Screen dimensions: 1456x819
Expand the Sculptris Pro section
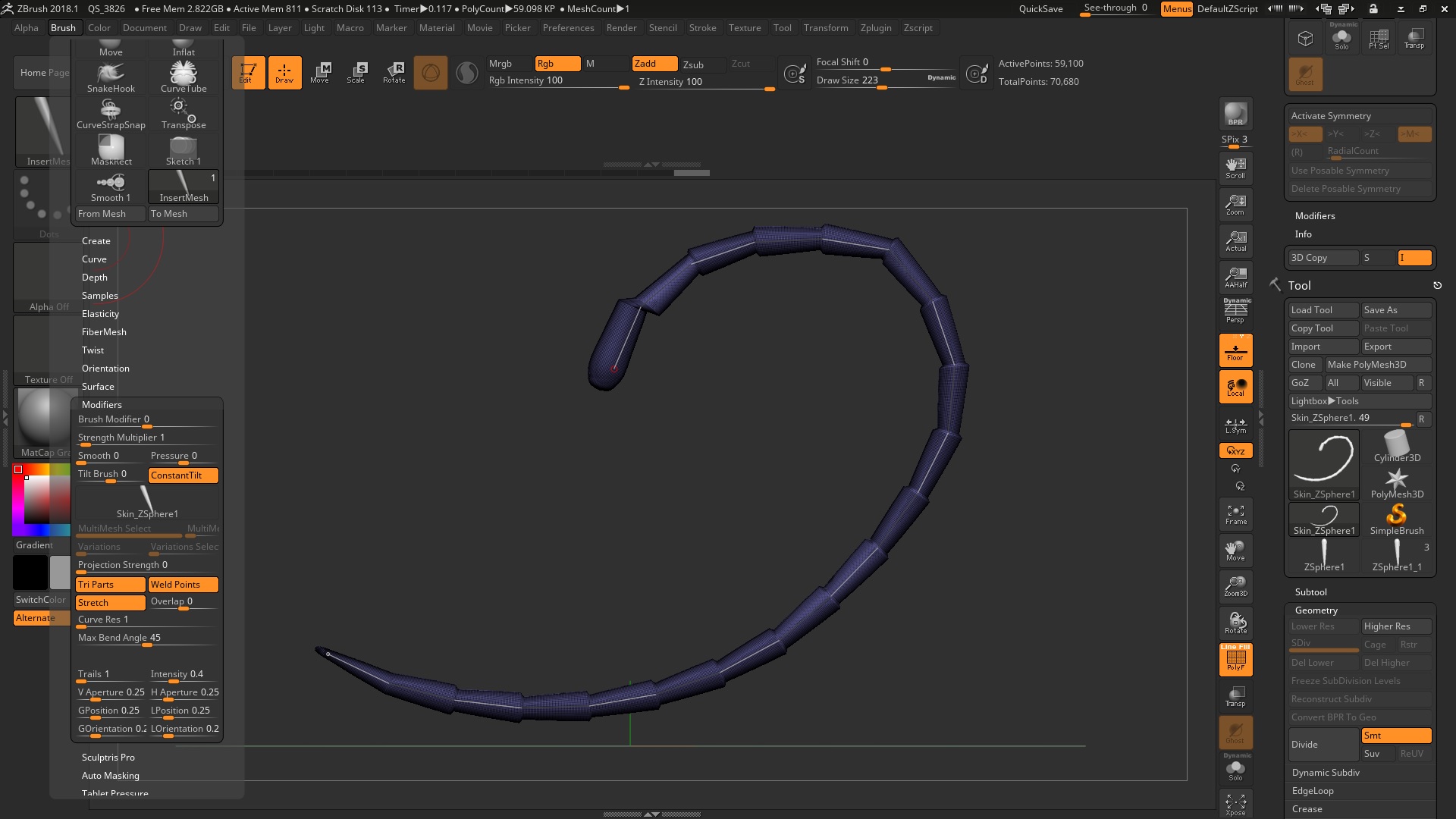[x=108, y=758]
